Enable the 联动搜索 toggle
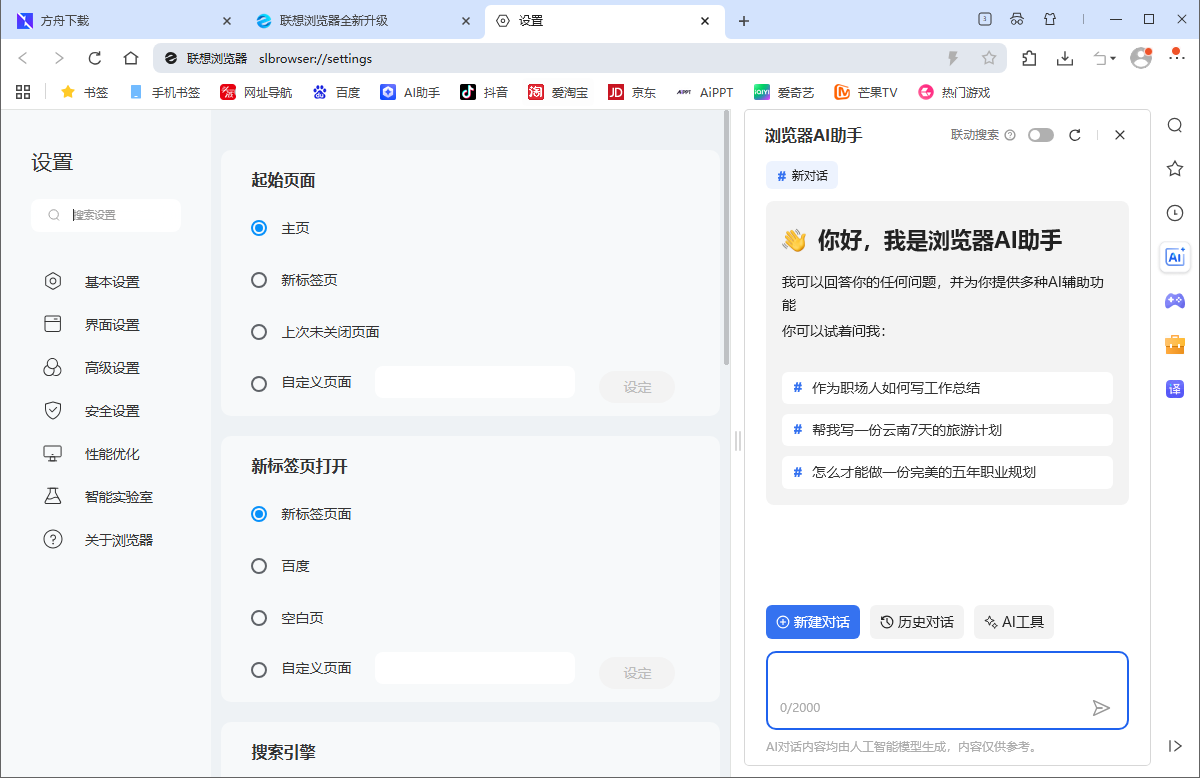 1040,134
